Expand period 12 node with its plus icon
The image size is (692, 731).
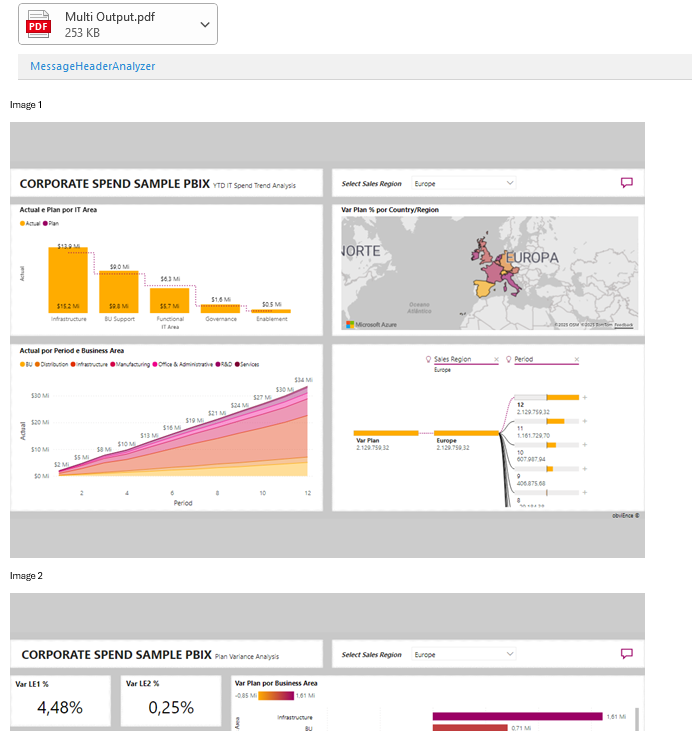click(x=585, y=398)
